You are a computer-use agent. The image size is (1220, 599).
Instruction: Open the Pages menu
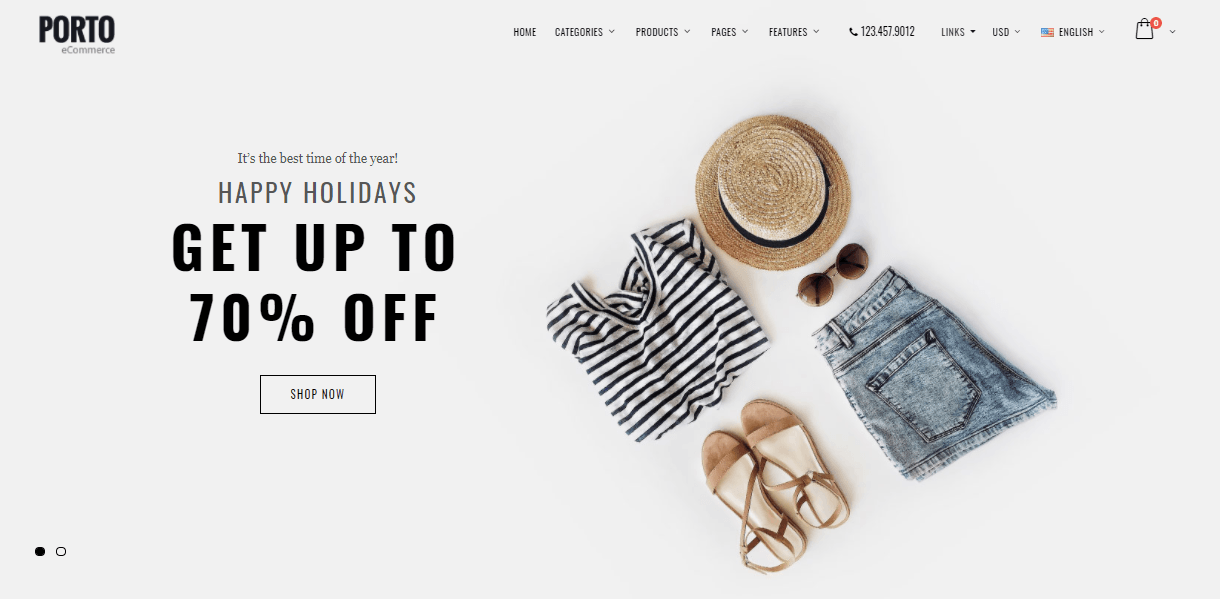pos(730,32)
